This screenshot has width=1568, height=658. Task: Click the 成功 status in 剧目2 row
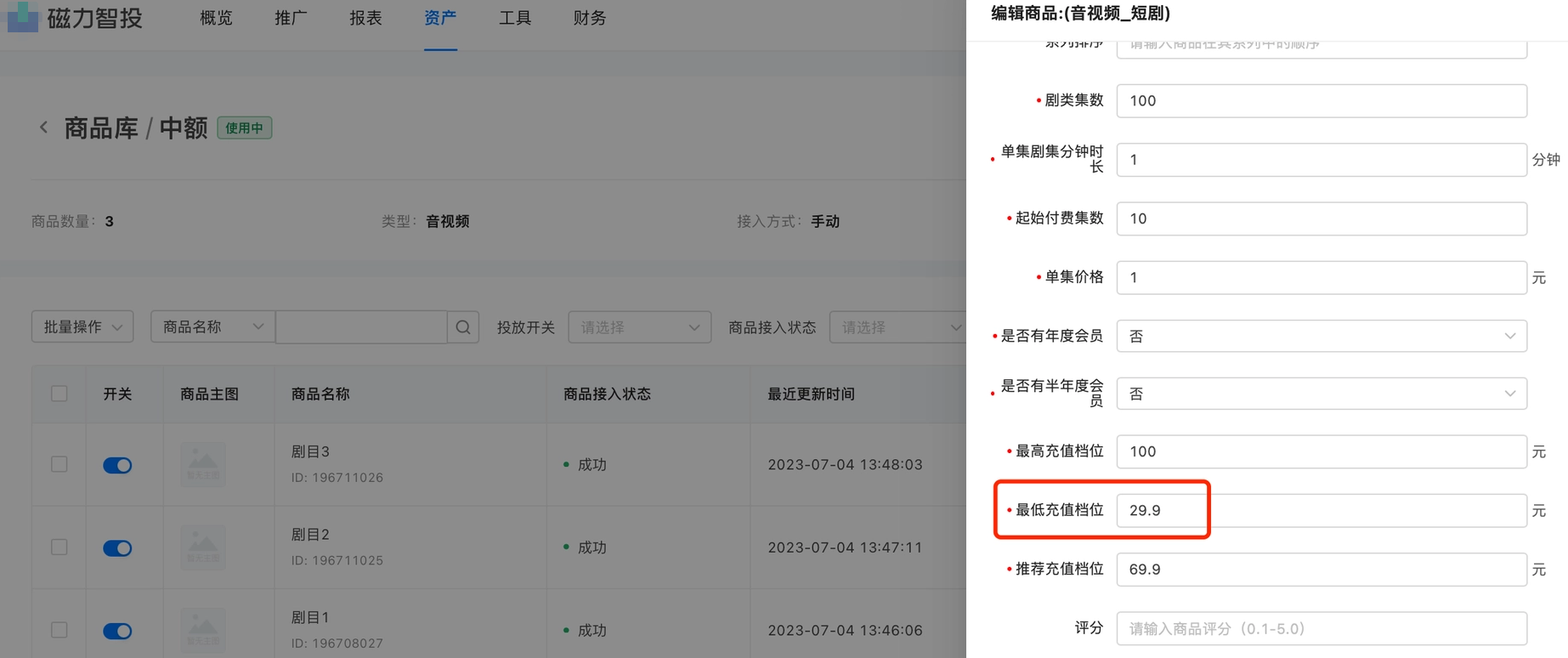pyautogui.click(x=592, y=547)
